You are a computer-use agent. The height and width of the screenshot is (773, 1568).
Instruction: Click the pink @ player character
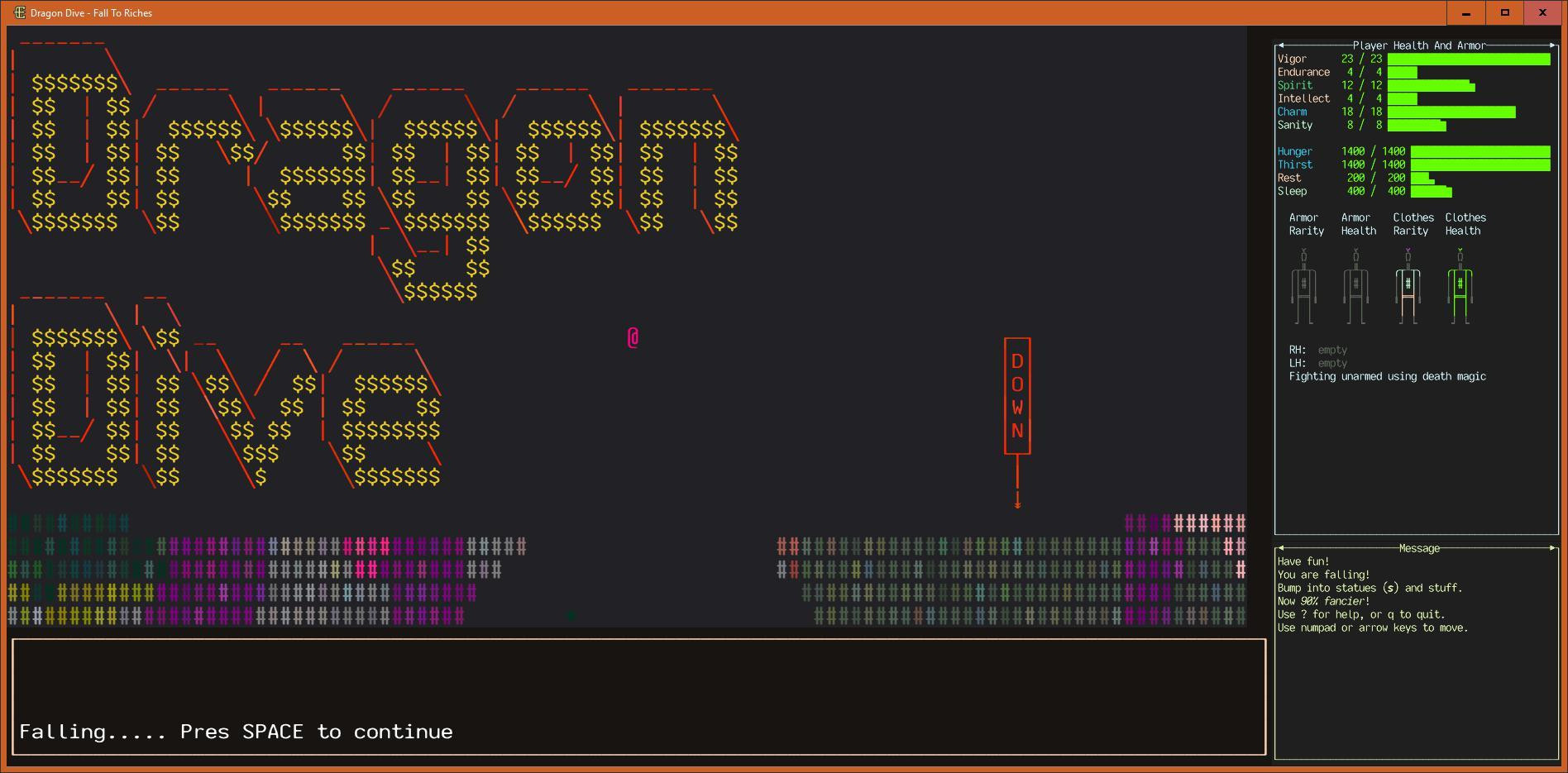click(633, 337)
